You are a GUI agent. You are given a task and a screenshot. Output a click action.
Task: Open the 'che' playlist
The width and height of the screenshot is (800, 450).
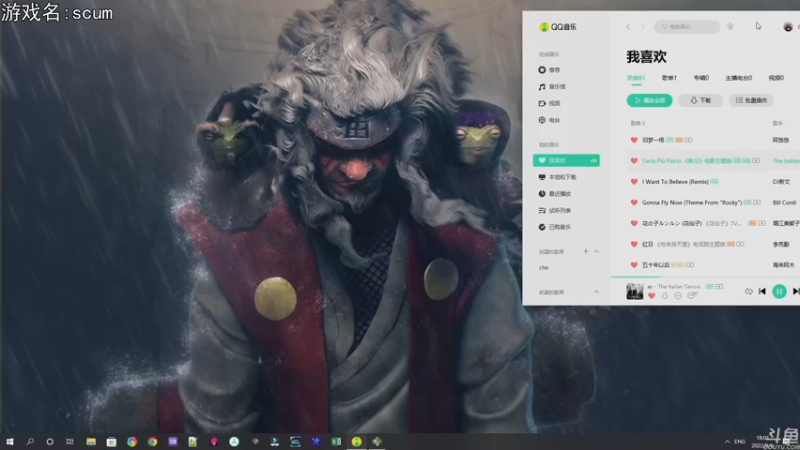coord(544,267)
